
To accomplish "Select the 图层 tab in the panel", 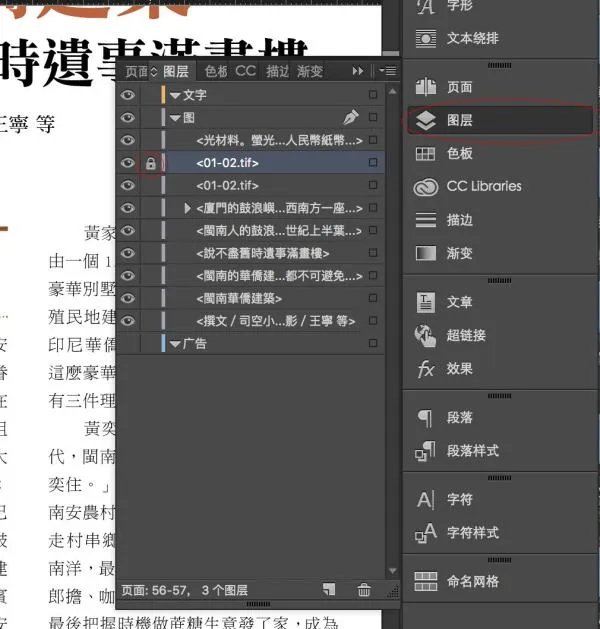I will (176, 71).
